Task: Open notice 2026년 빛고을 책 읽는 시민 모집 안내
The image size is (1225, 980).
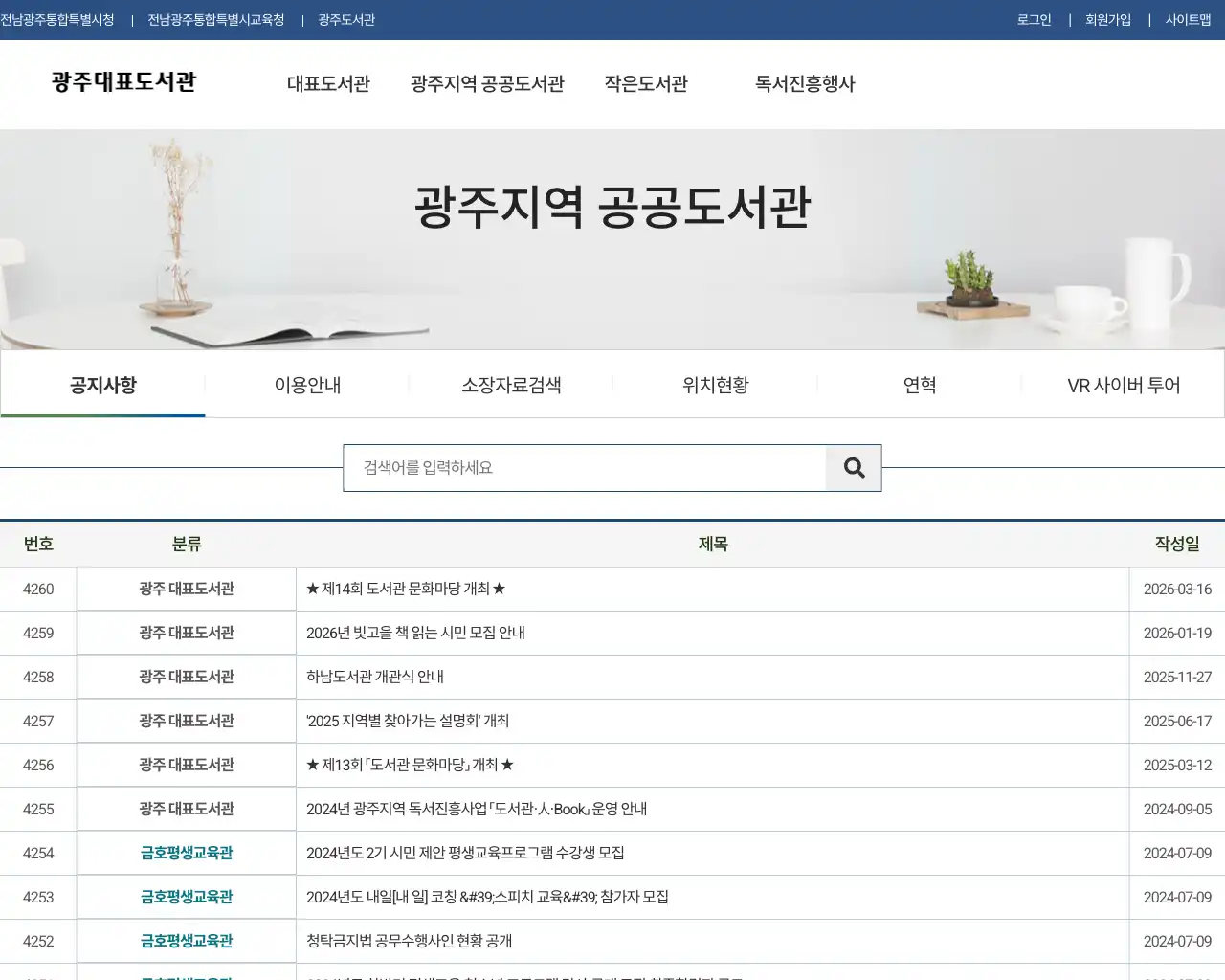Action: 415,633
